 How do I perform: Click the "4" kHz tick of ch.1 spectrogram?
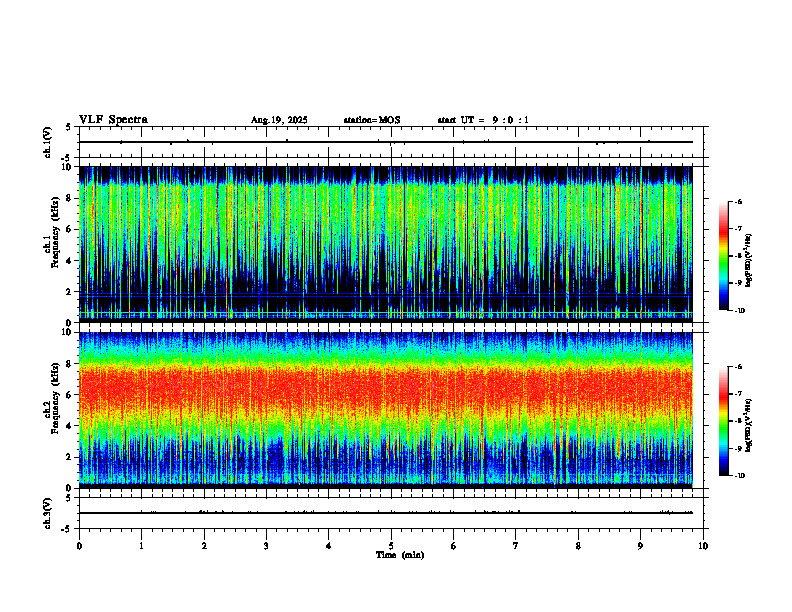click(x=70, y=261)
